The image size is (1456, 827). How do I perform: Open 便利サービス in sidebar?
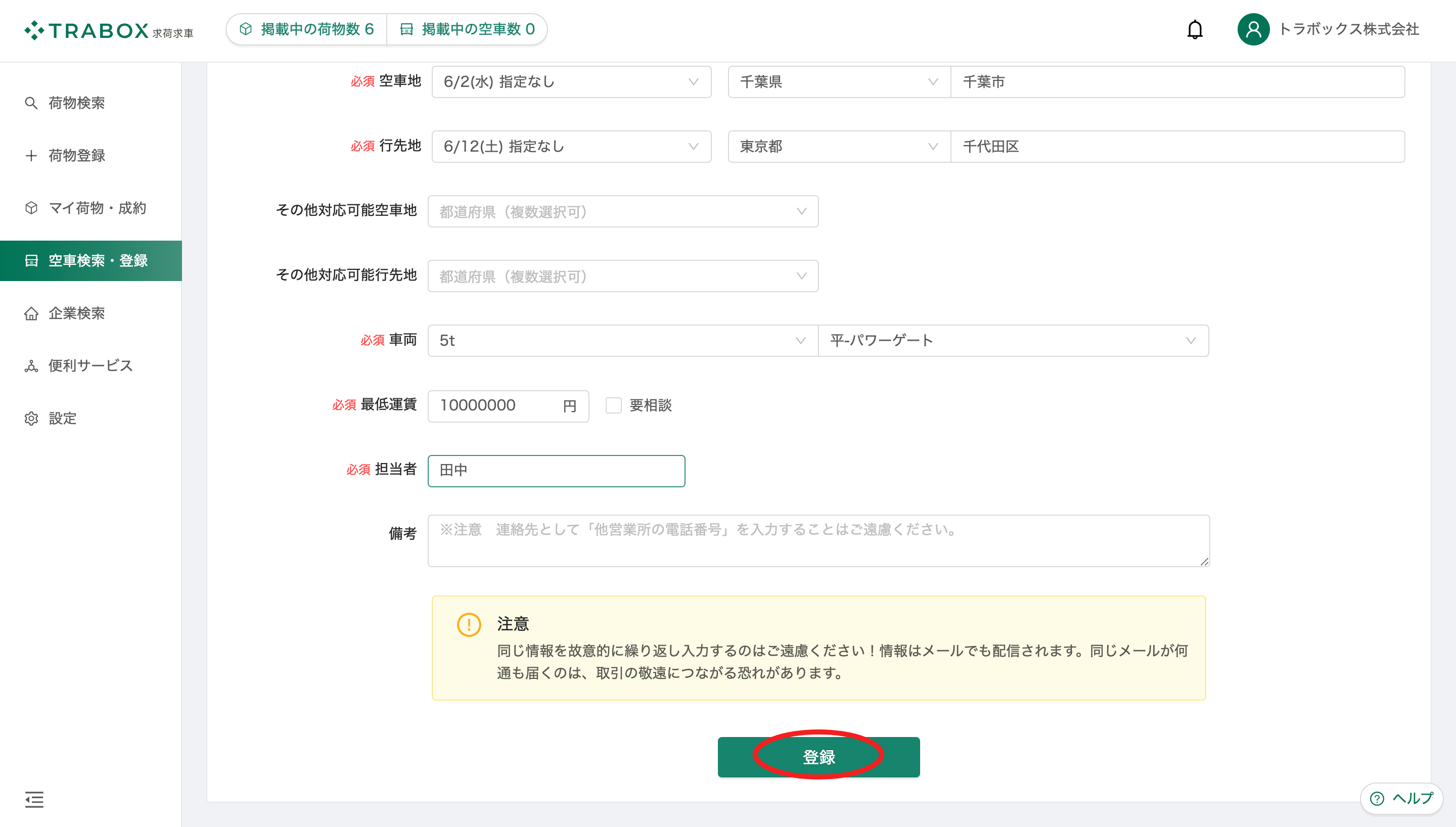pyautogui.click(x=90, y=366)
